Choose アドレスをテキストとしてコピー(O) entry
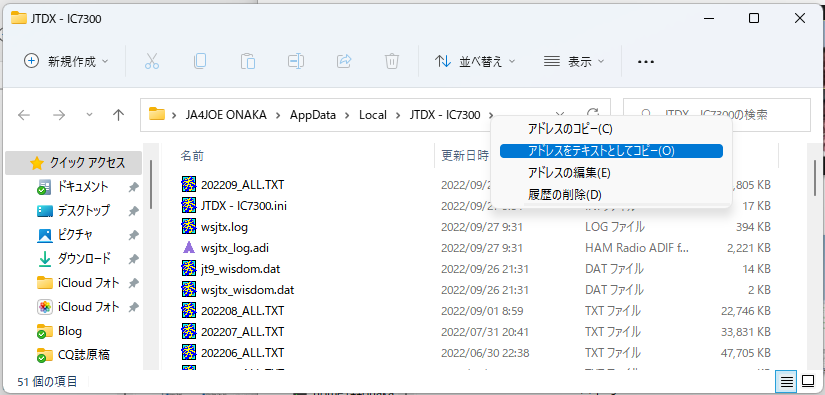Viewport: 825px width, 395px height. [x=611, y=150]
